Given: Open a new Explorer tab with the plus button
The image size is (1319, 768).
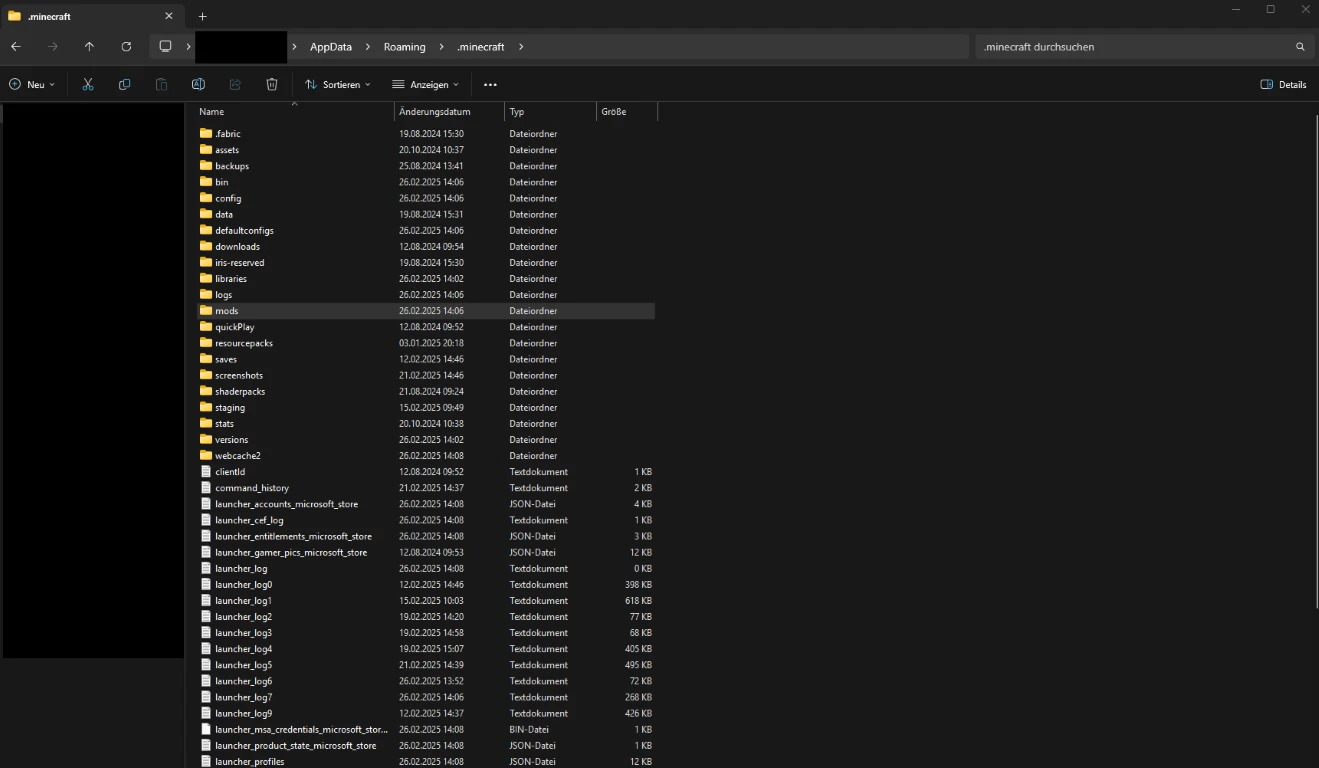Looking at the screenshot, I should (x=203, y=16).
